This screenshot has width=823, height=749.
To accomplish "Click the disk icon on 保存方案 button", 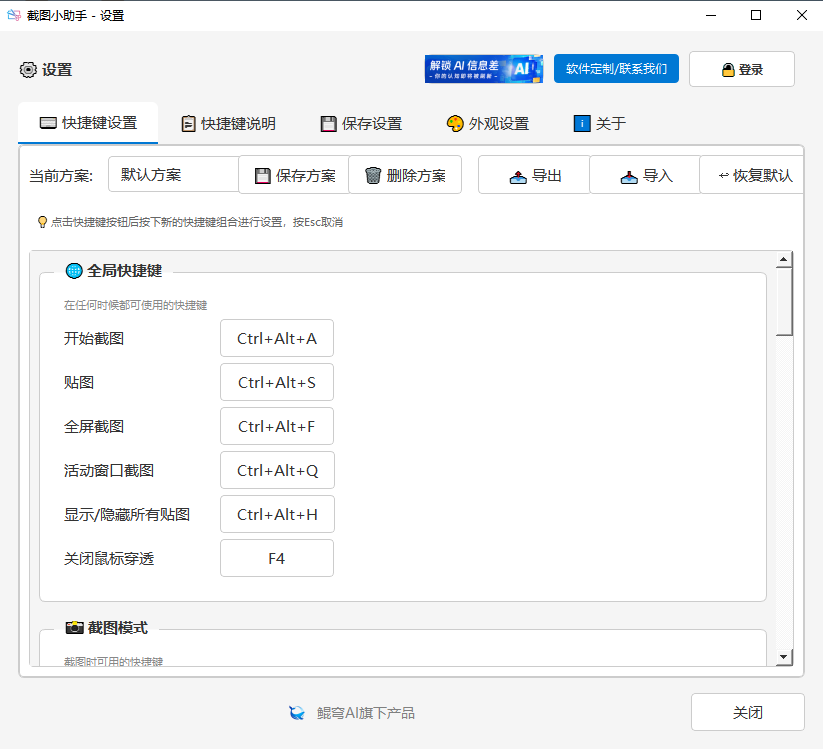I will pos(262,174).
